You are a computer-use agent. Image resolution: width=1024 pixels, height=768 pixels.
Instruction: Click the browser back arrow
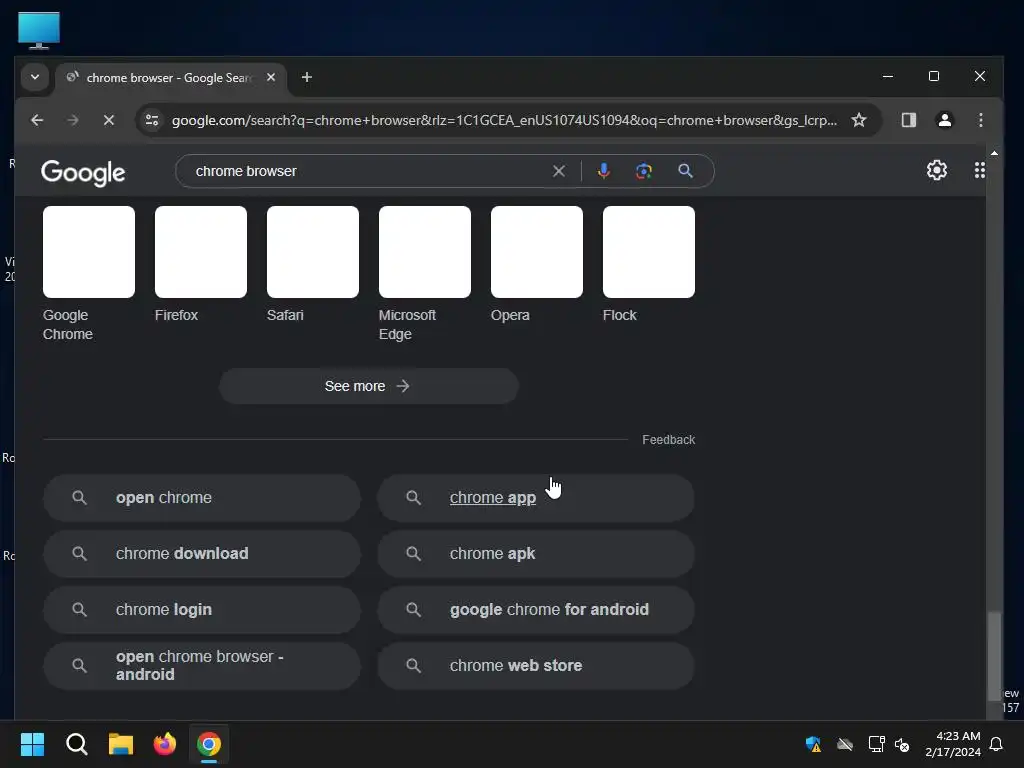point(37,120)
